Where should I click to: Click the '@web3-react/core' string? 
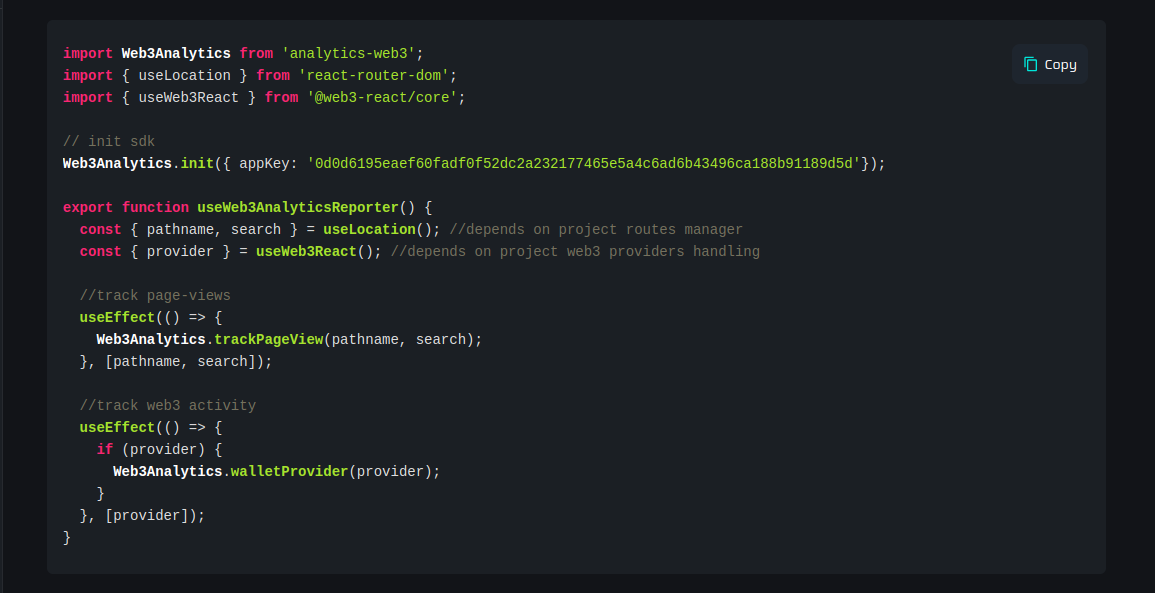383,97
